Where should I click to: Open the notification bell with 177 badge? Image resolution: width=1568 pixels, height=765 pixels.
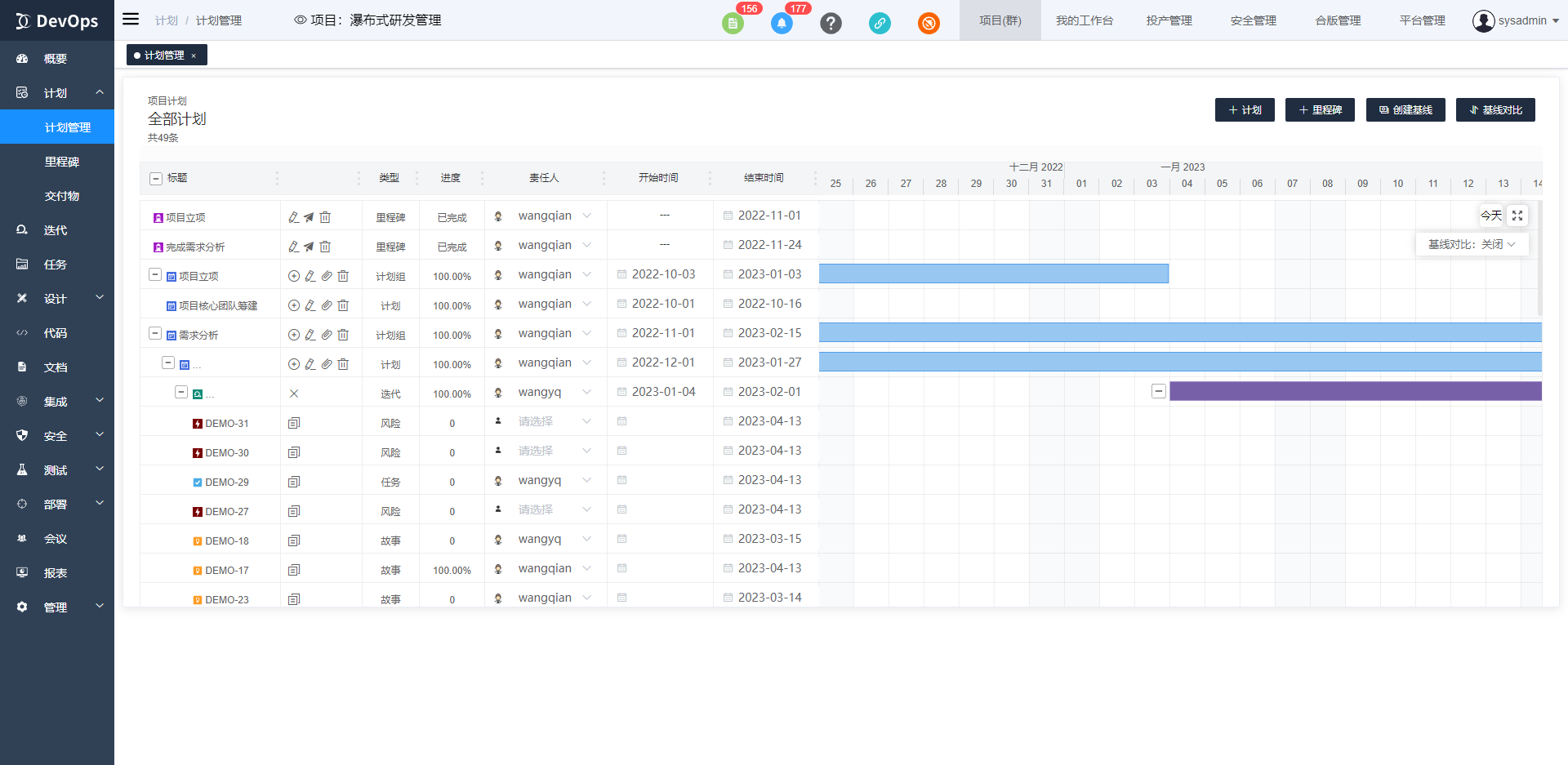pyautogui.click(x=782, y=23)
